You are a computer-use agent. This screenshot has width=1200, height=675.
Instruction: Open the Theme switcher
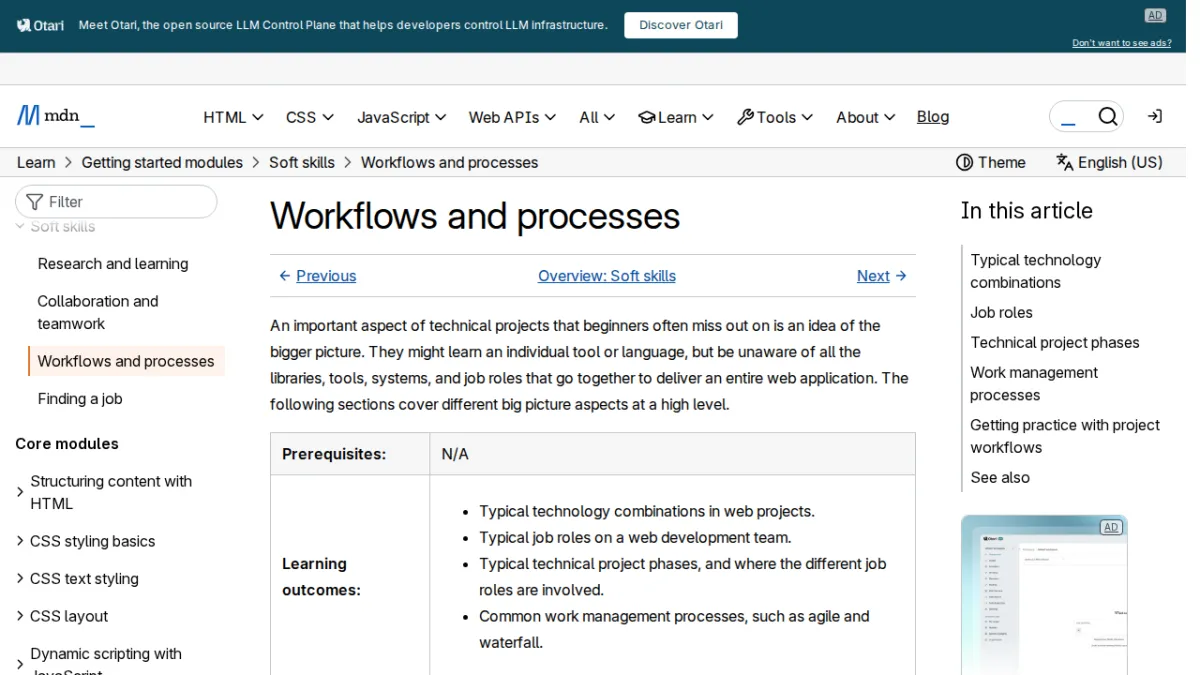(x=991, y=162)
